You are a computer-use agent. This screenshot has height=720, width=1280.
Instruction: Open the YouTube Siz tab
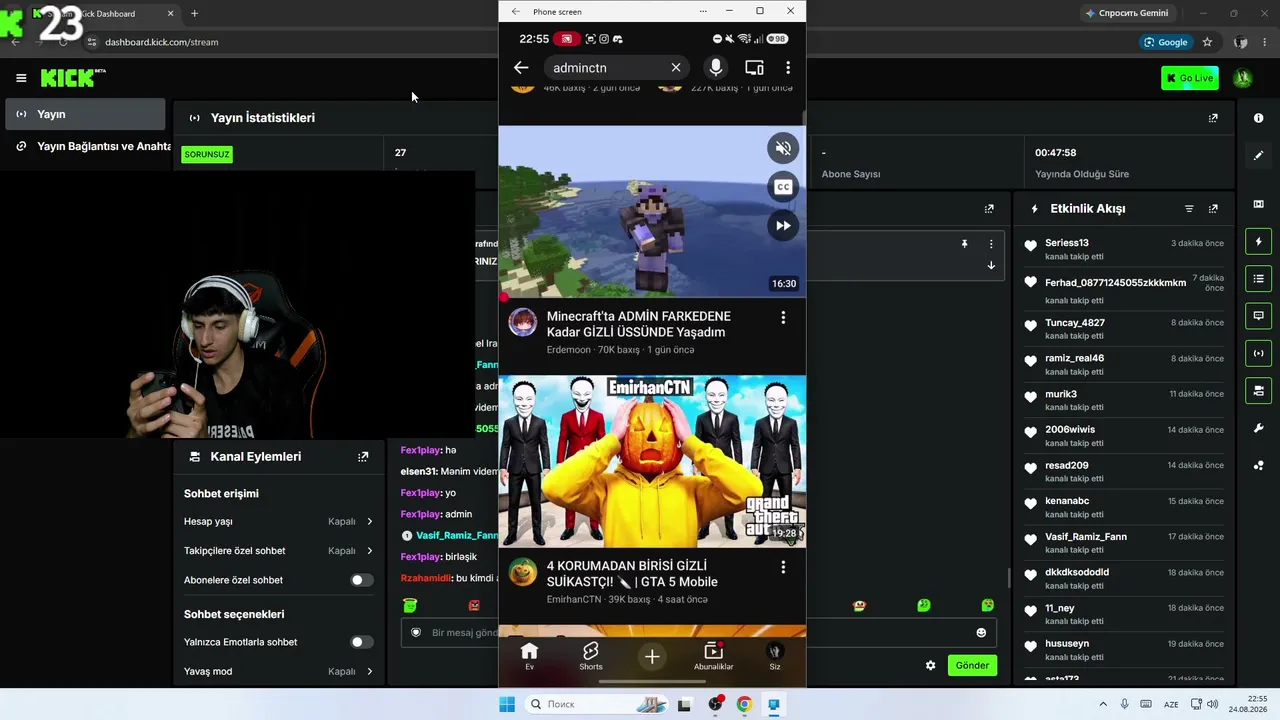point(775,657)
